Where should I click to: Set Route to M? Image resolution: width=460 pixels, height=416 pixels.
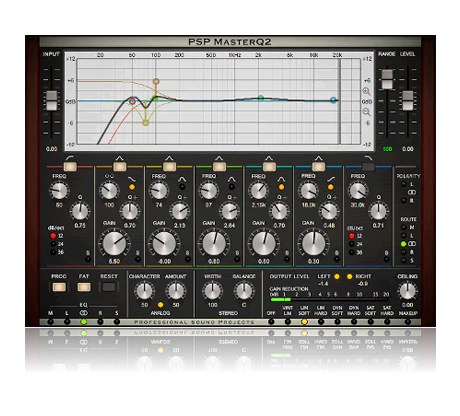coord(403,227)
